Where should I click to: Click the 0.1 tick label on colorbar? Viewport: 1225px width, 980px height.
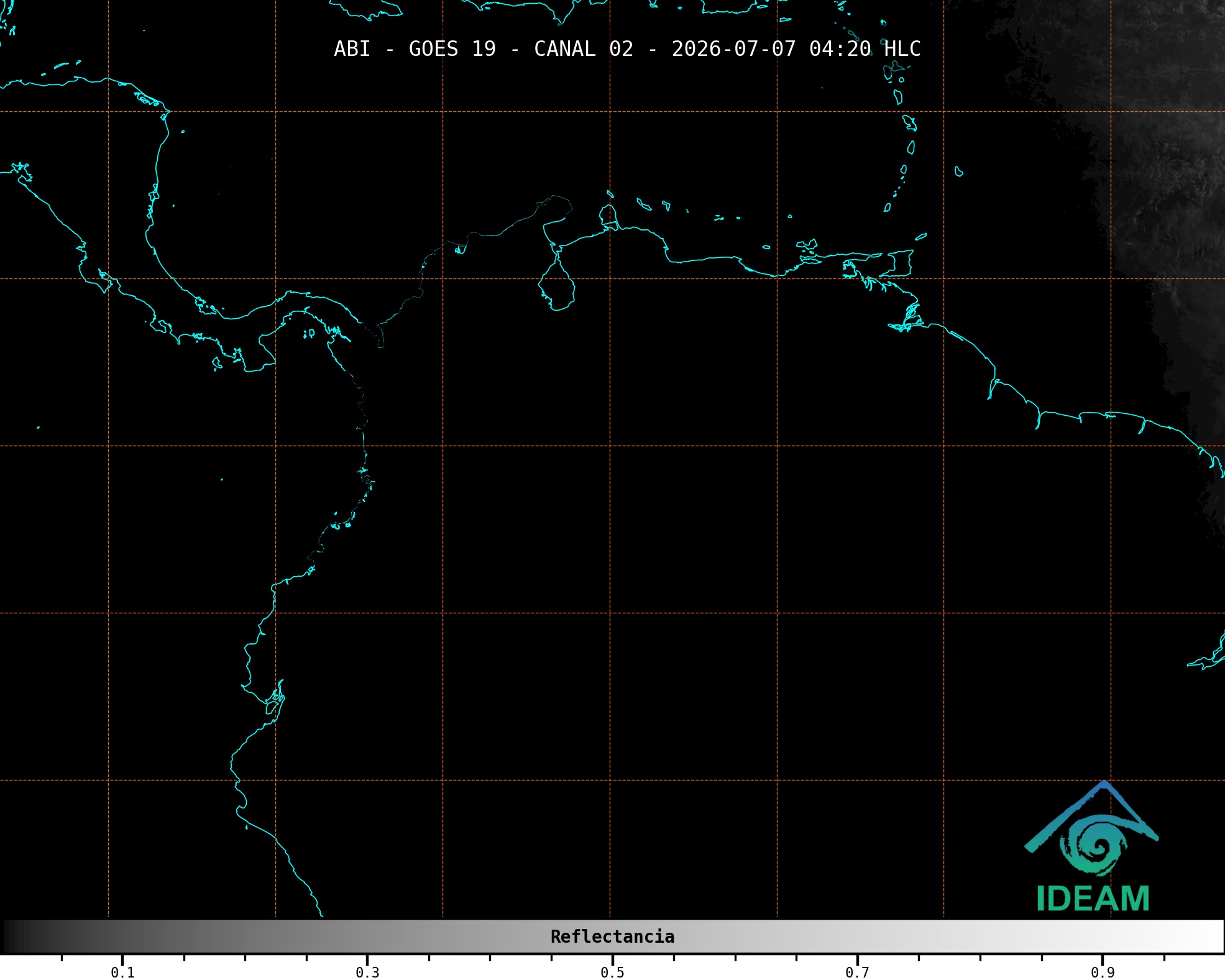tap(122, 972)
